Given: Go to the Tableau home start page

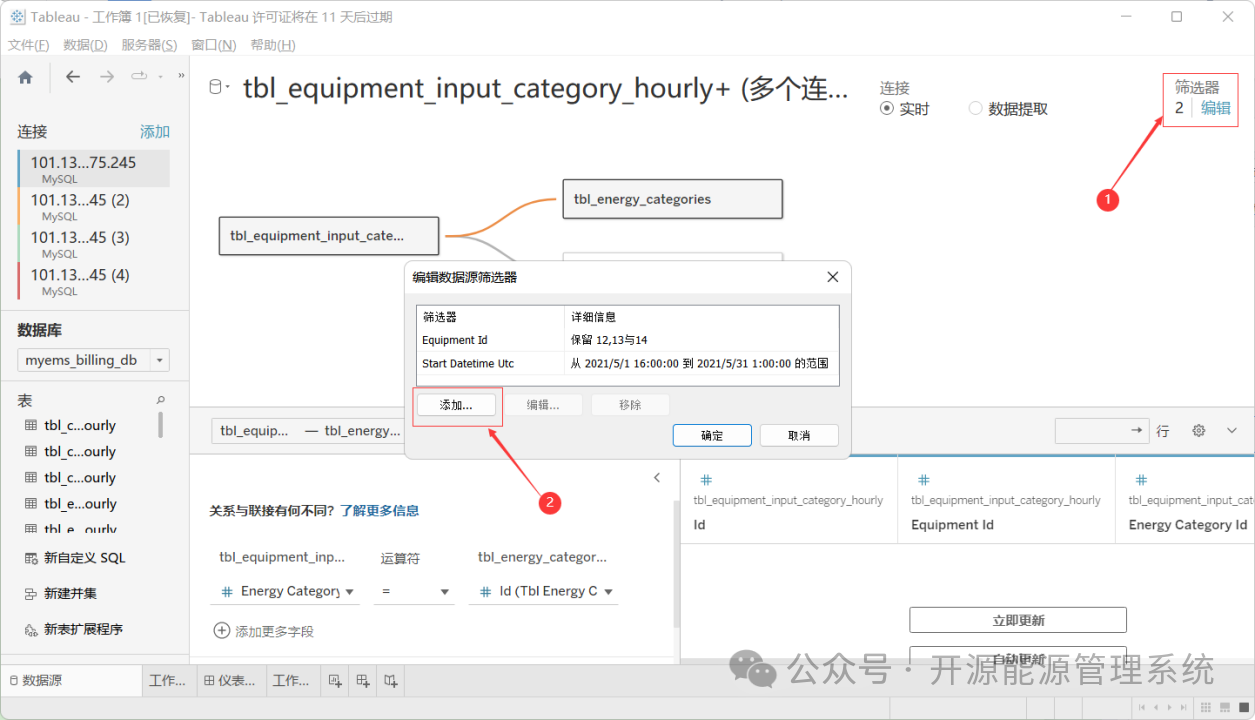Looking at the screenshot, I should click(x=26, y=77).
